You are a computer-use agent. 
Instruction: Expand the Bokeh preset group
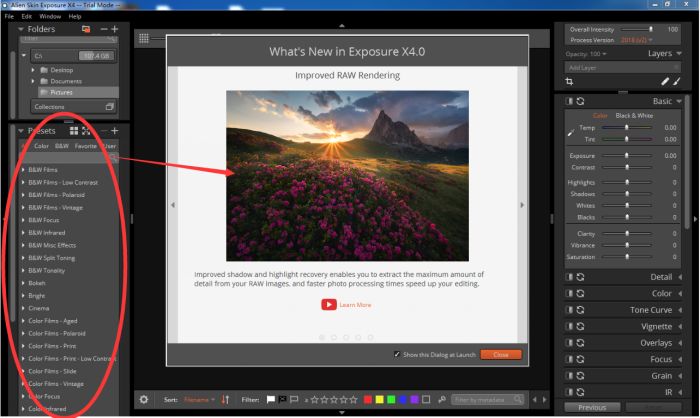pyautogui.click(x=23, y=283)
